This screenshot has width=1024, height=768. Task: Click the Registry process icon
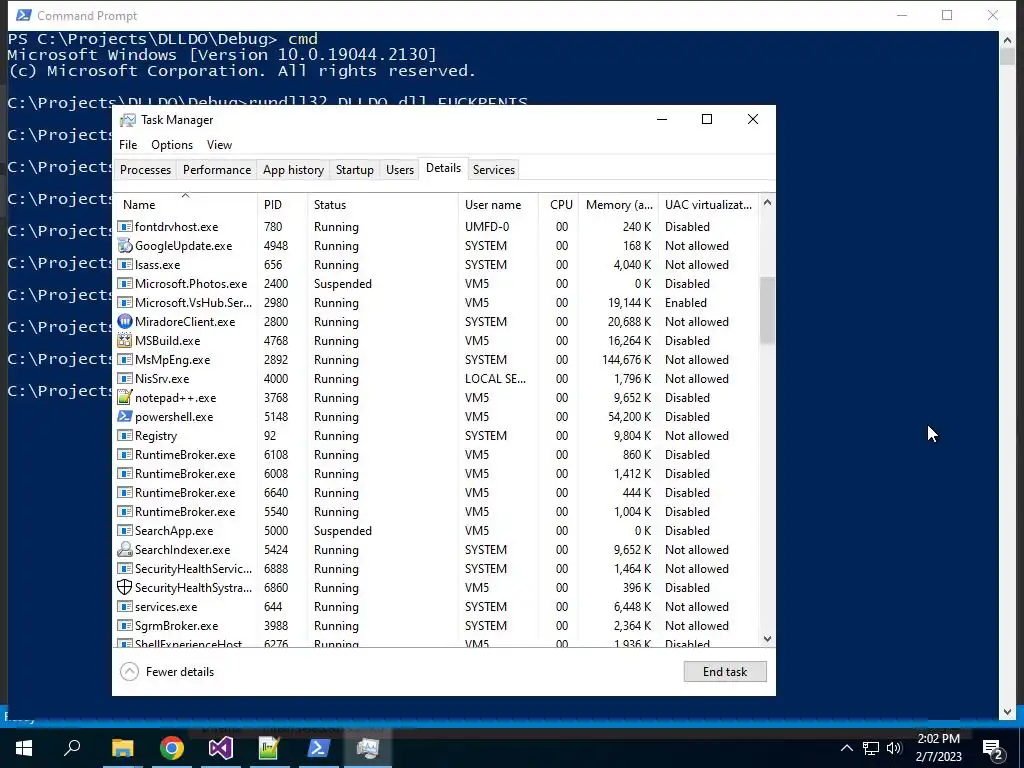point(124,436)
